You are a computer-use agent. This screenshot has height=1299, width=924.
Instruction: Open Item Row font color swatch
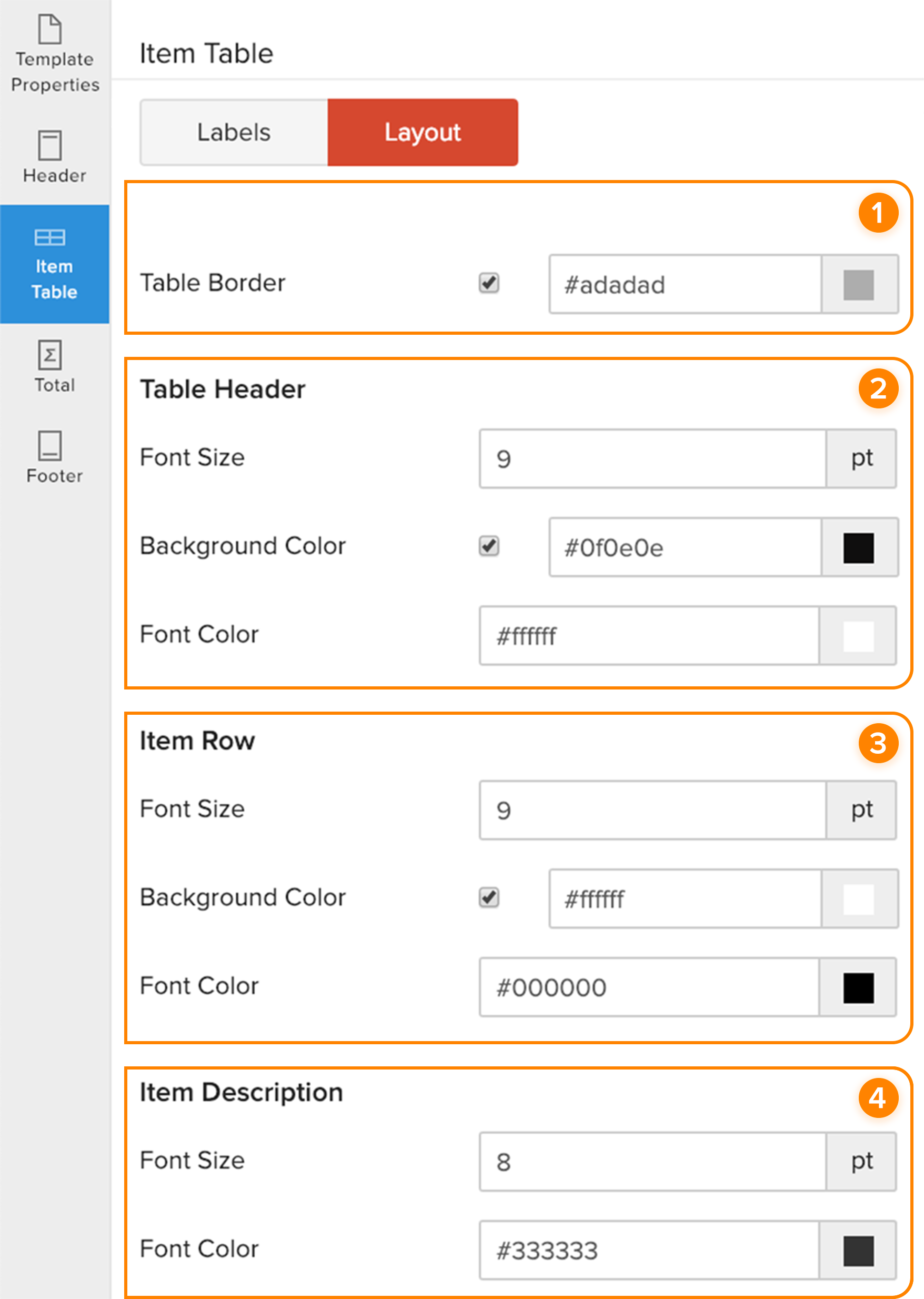pyautogui.click(x=858, y=988)
